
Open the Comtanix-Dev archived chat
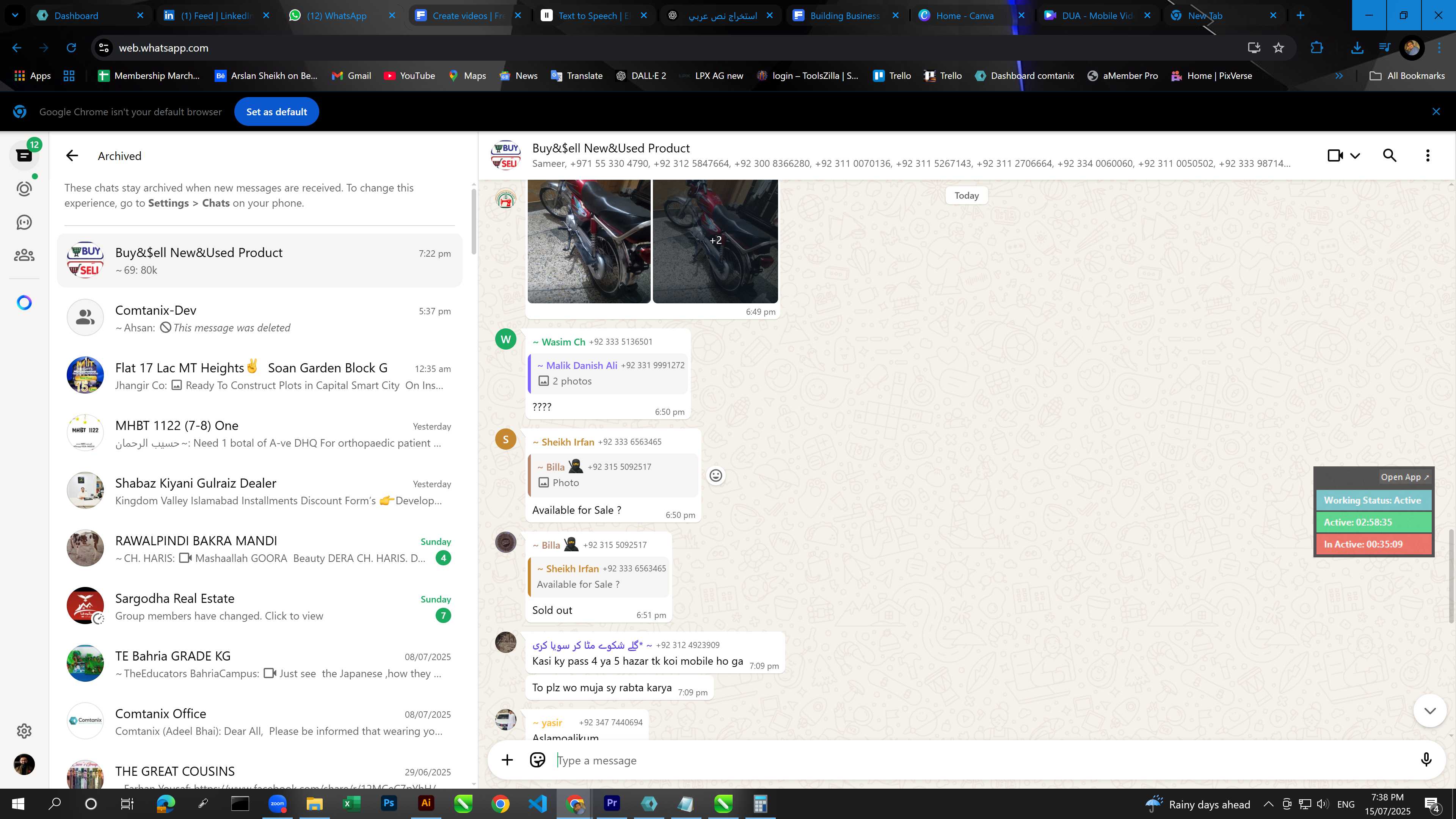point(259,318)
